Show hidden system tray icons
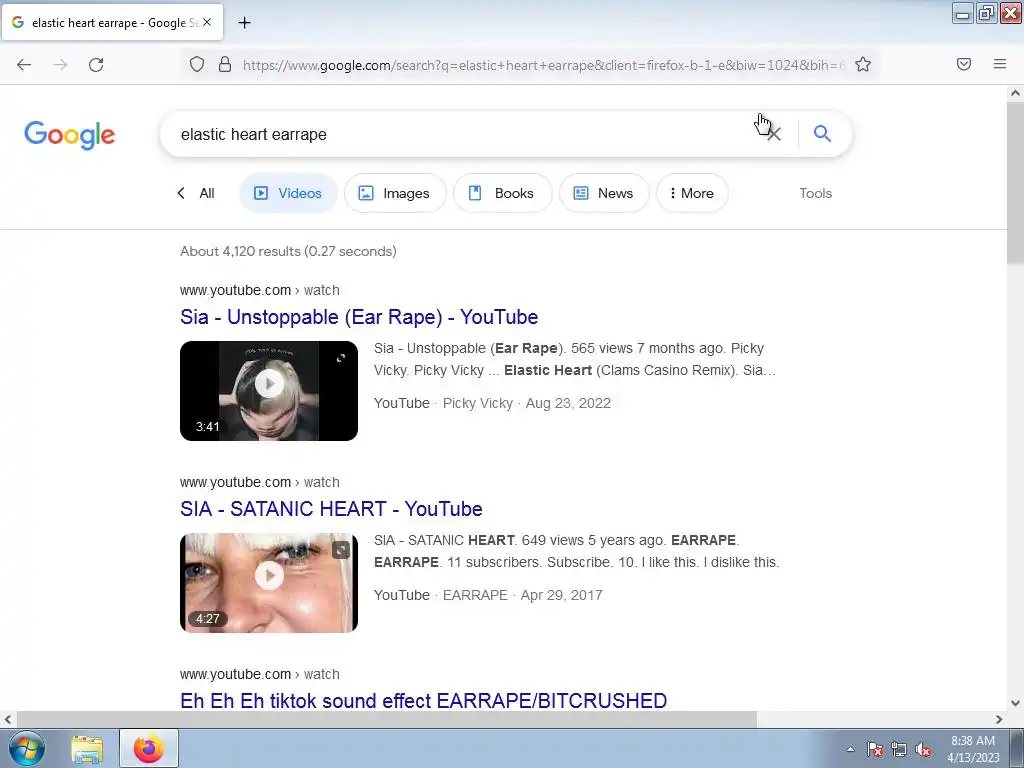This screenshot has height=768, width=1024. 850,749
